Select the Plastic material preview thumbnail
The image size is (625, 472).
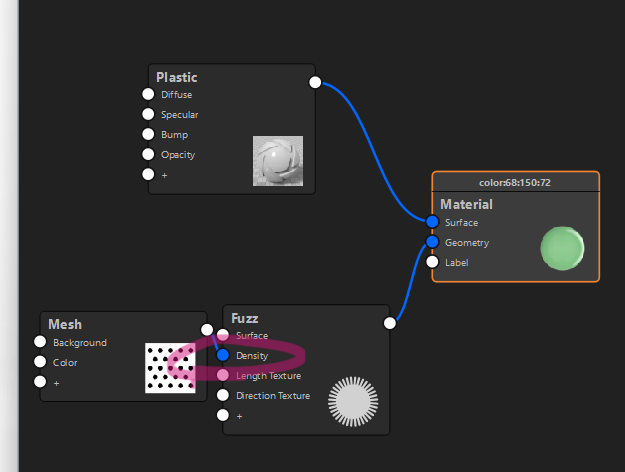pos(278,161)
